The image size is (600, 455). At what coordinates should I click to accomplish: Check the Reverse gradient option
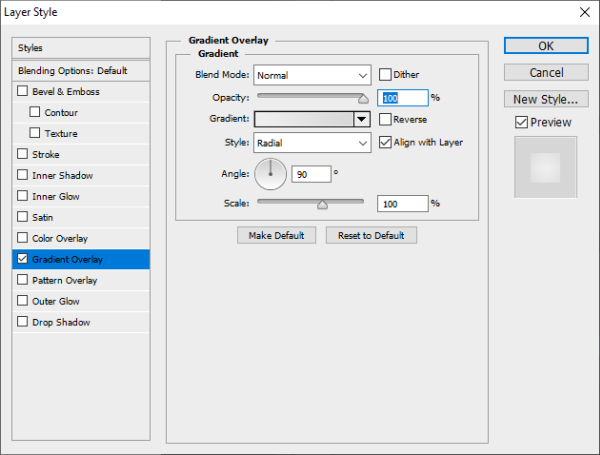(385, 119)
